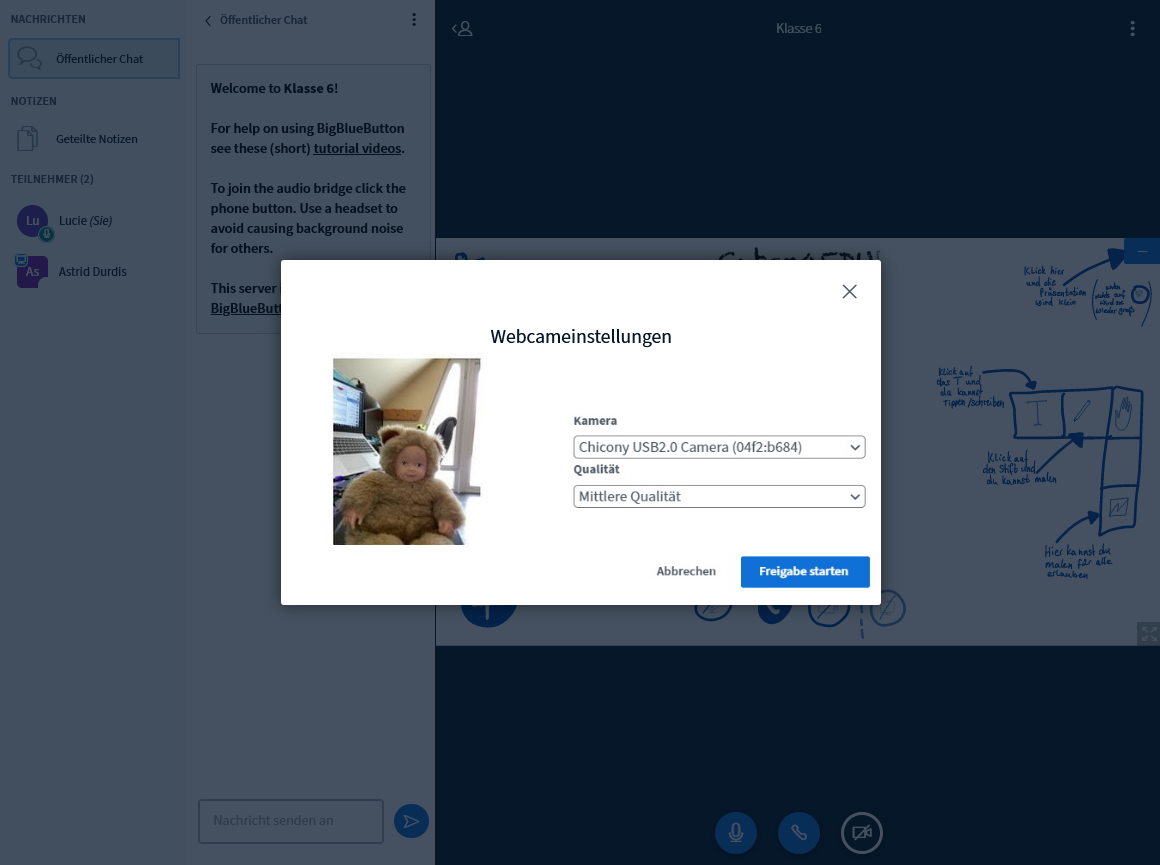Screen dimensions: 1160x865
Task: Select participant Lucie (Sie) name
Action: 86,221
